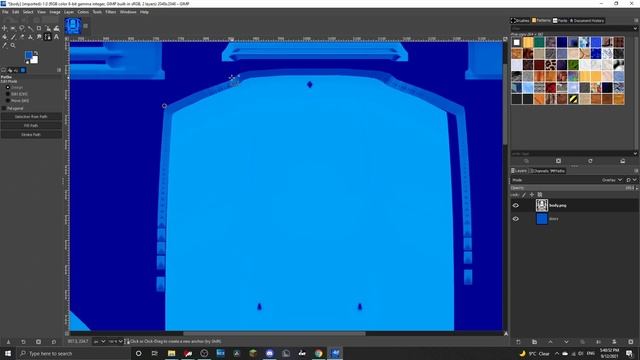Select the Crop tool
This screenshot has width=640, height=360.
pyautogui.click(x=39, y=28)
